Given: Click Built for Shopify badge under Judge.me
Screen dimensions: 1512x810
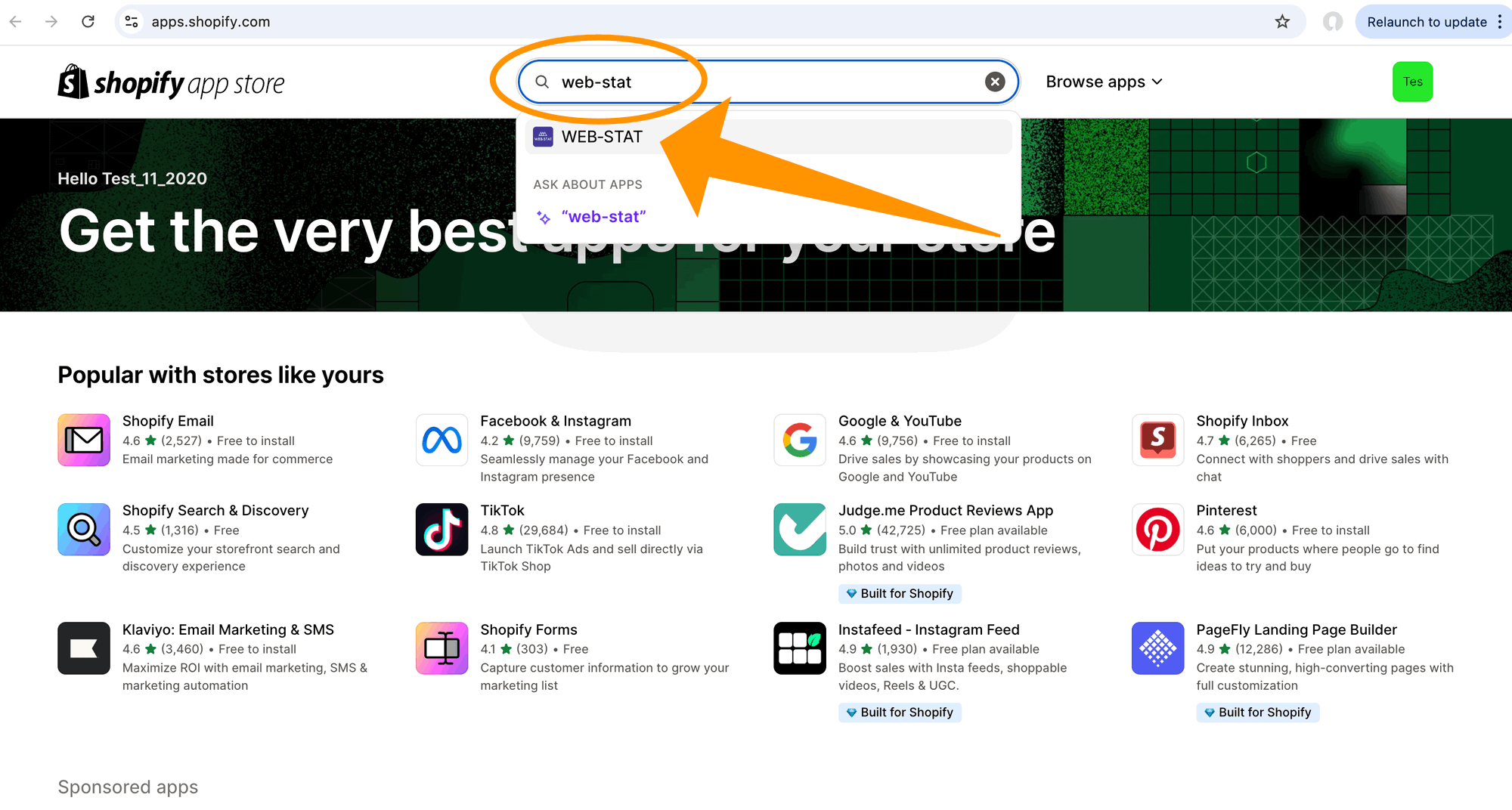Looking at the screenshot, I should click(x=900, y=593).
